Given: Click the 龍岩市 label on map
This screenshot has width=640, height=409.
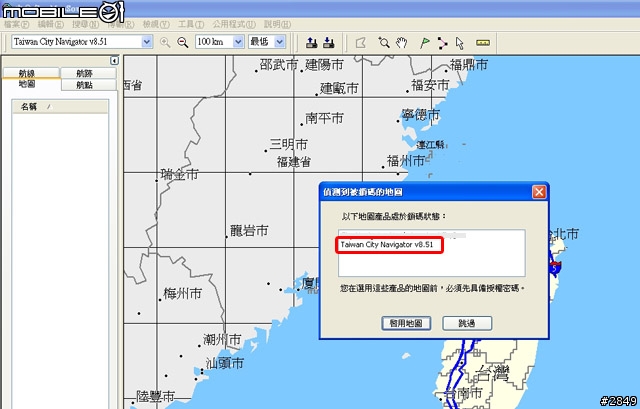Looking at the screenshot, I should point(249,231).
